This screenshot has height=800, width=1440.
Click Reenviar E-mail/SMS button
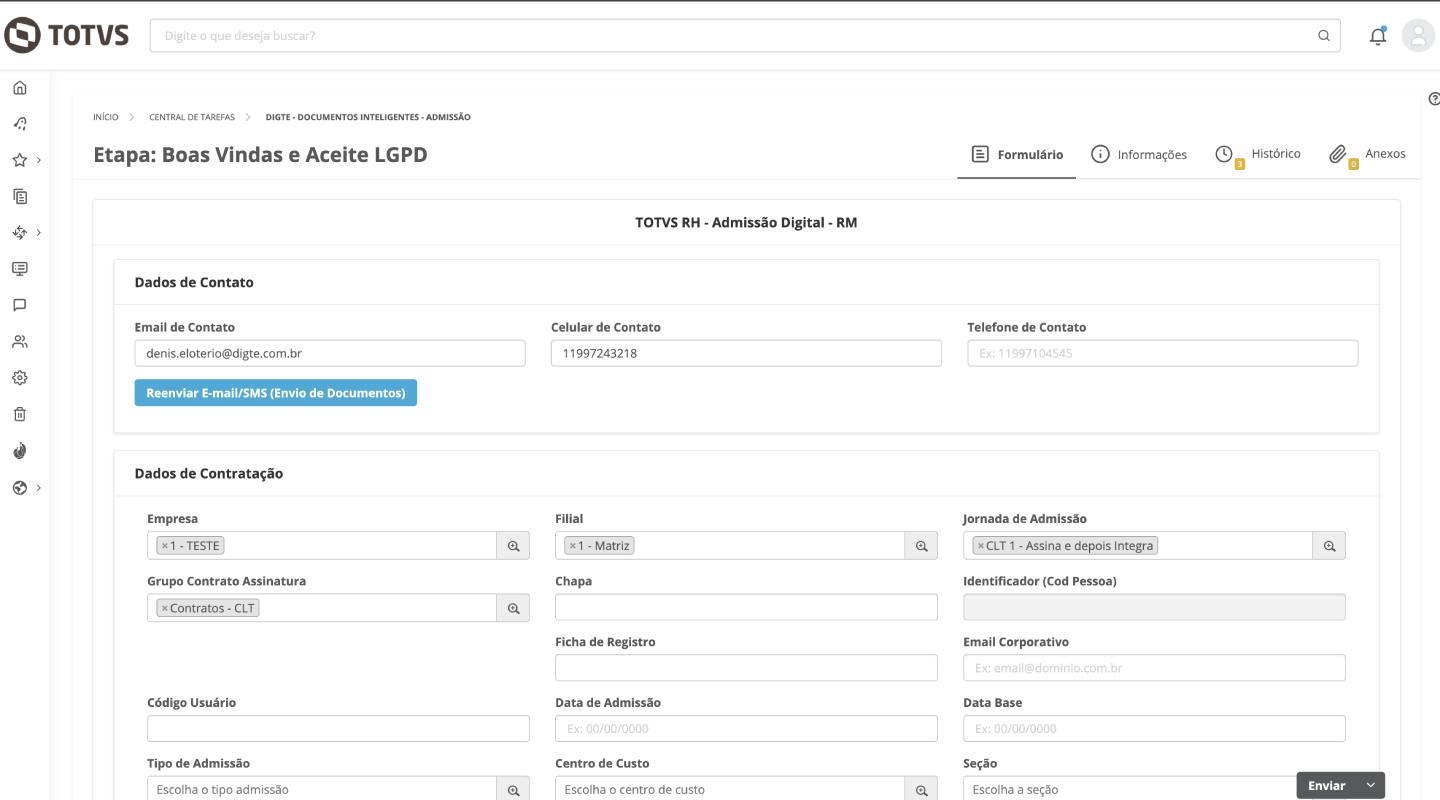tap(275, 393)
